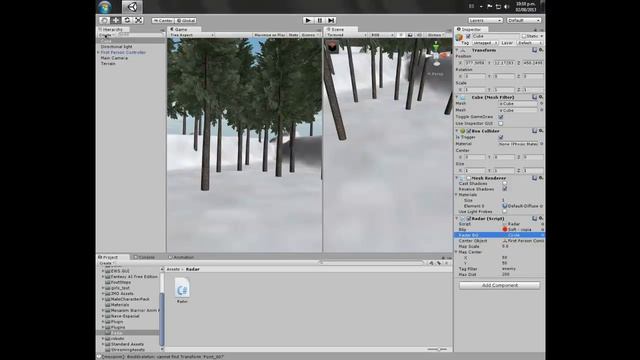The width and height of the screenshot is (640, 360).
Task: Switch to the Scene tab
Action: pos(341,29)
